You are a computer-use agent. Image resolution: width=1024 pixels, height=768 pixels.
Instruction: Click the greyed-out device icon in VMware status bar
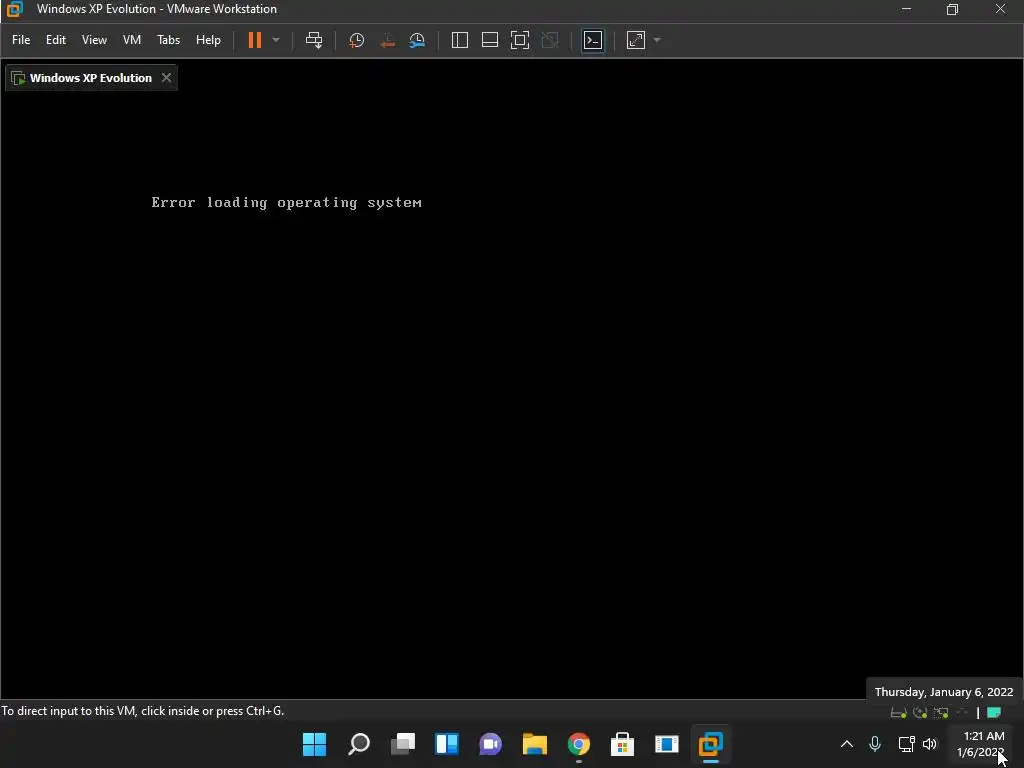pos(961,712)
